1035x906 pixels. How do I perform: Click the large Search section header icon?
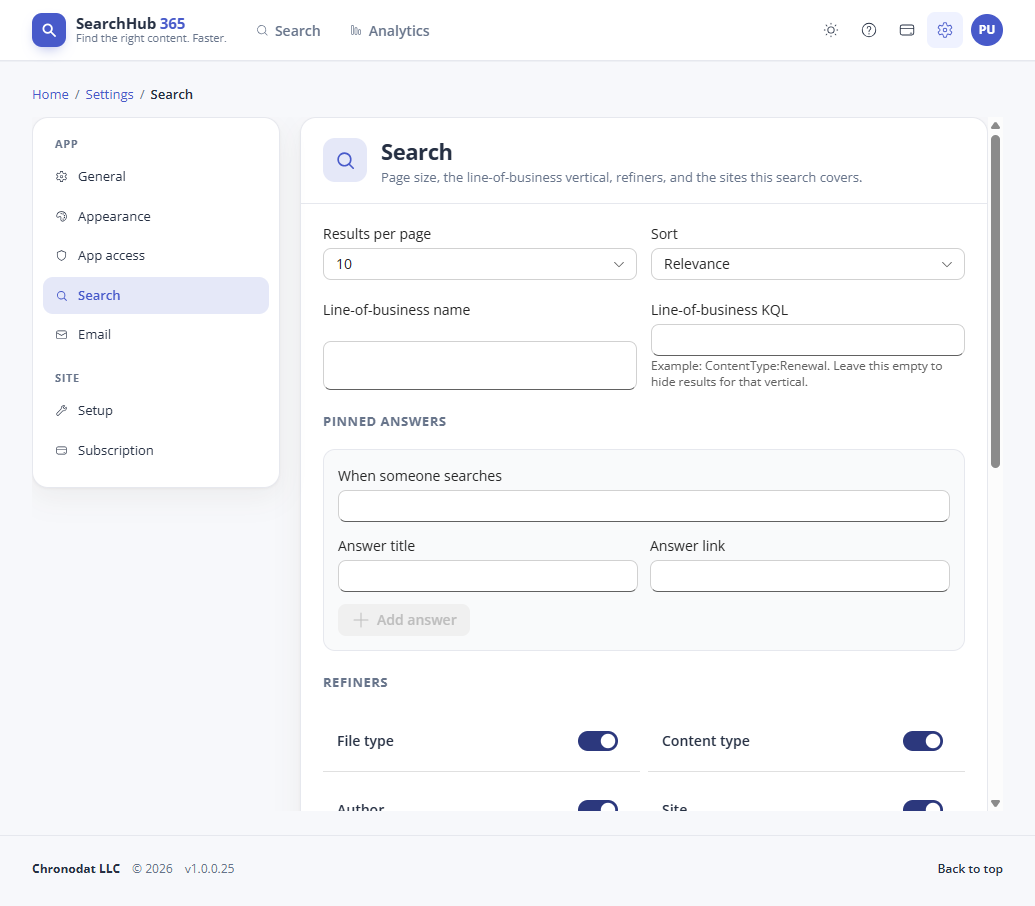tap(345, 160)
